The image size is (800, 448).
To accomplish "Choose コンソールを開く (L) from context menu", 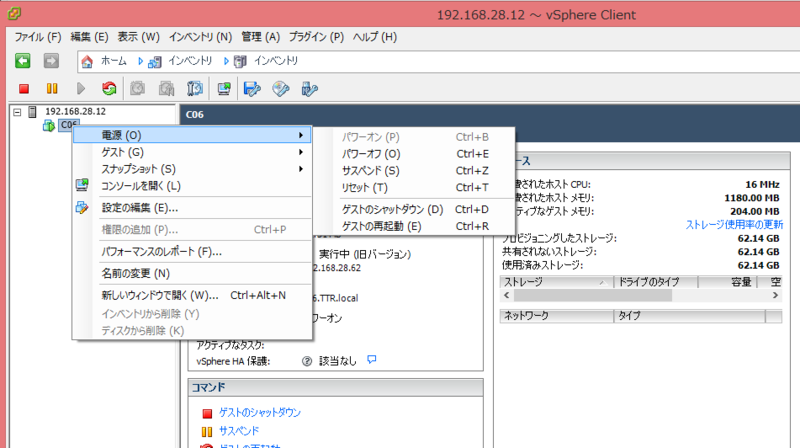I will 193,186.
